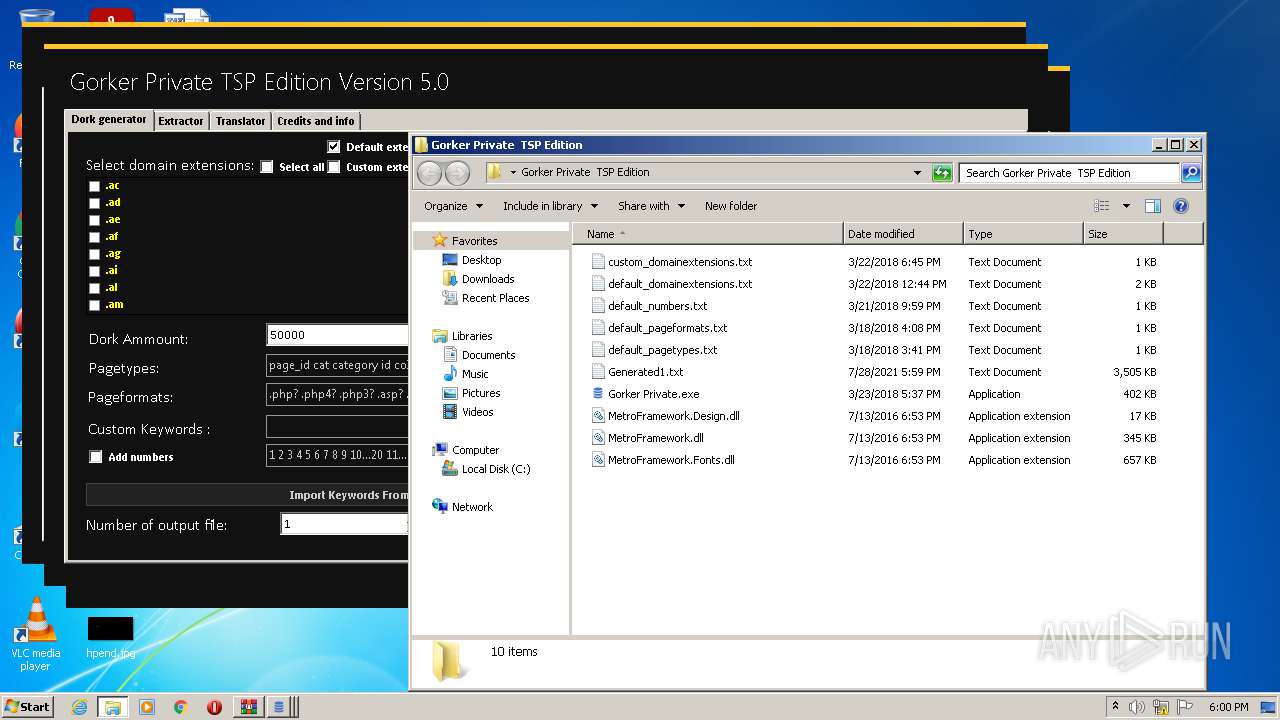1280x720 pixels.
Task: Switch to the Credits and info tab
Action: pos(316,121)
